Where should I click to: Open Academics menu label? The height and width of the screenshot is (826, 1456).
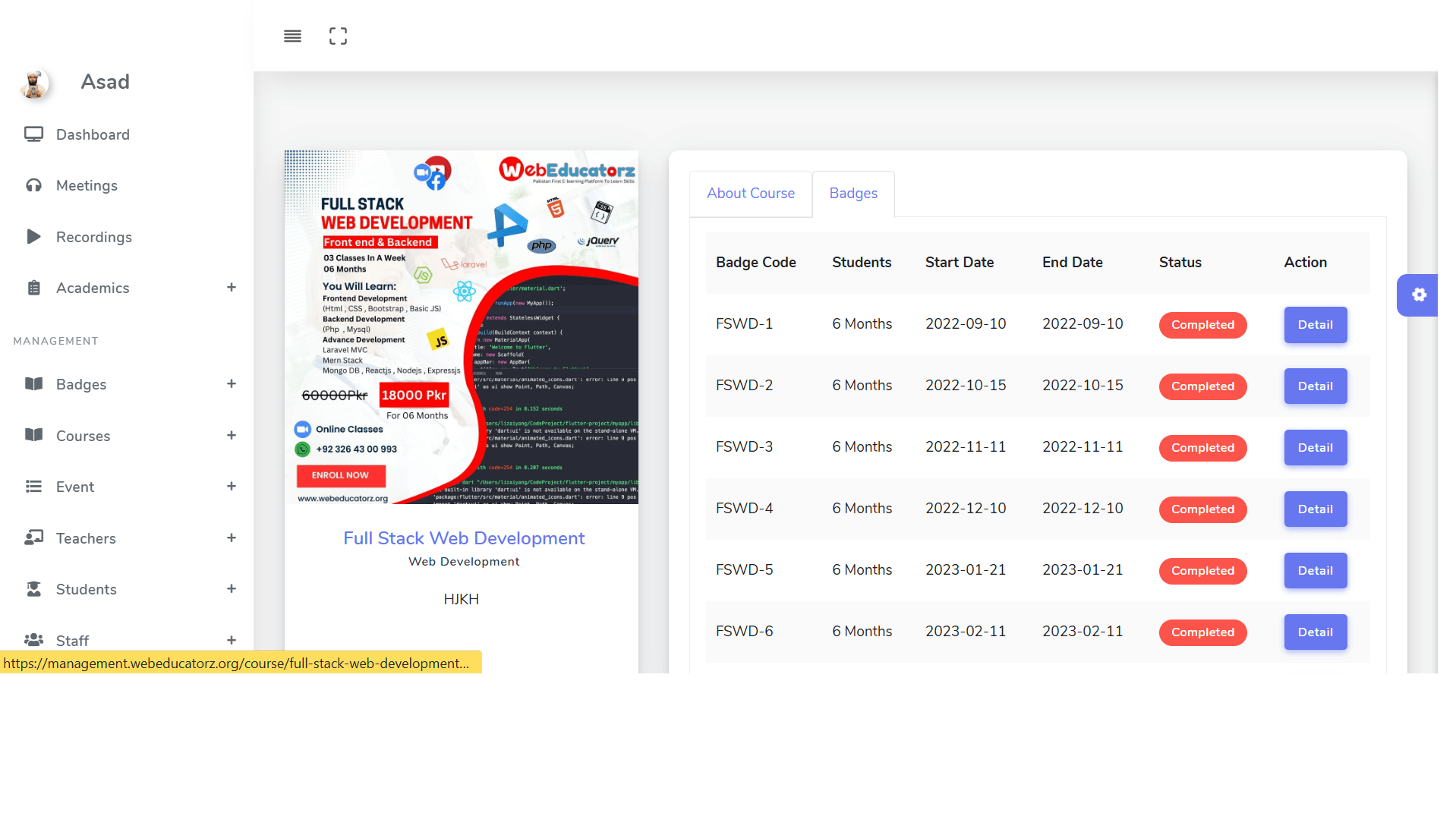pyautogui.click(x=93, y=288)
